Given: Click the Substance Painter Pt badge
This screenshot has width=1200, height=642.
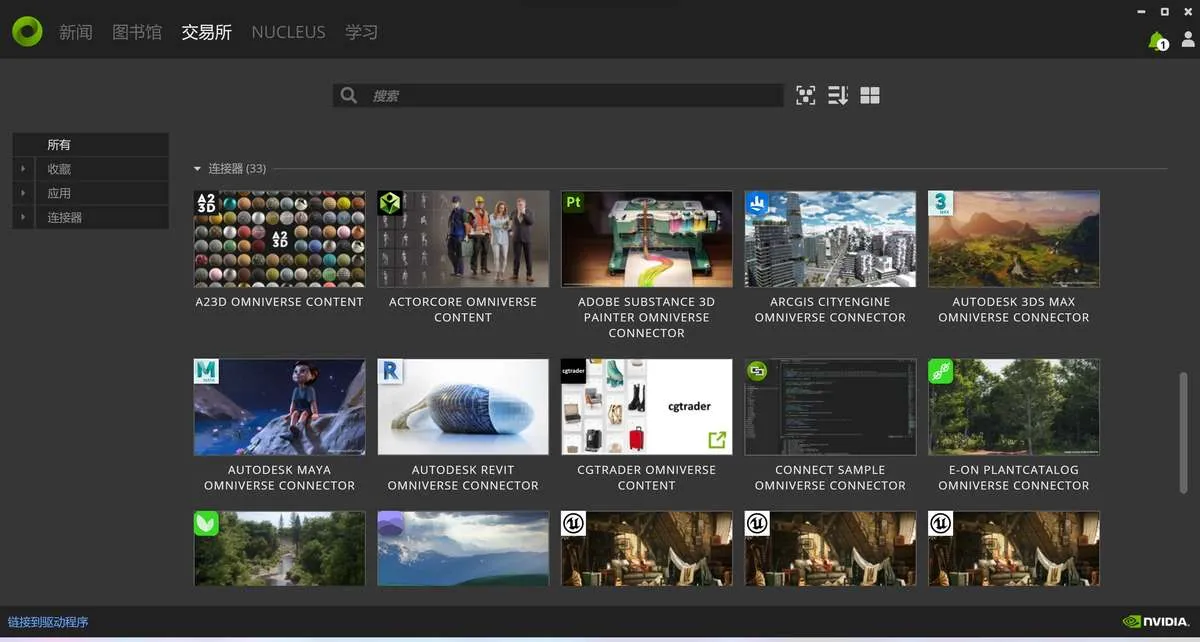Looking at the screenshot, I should (574, 203).
